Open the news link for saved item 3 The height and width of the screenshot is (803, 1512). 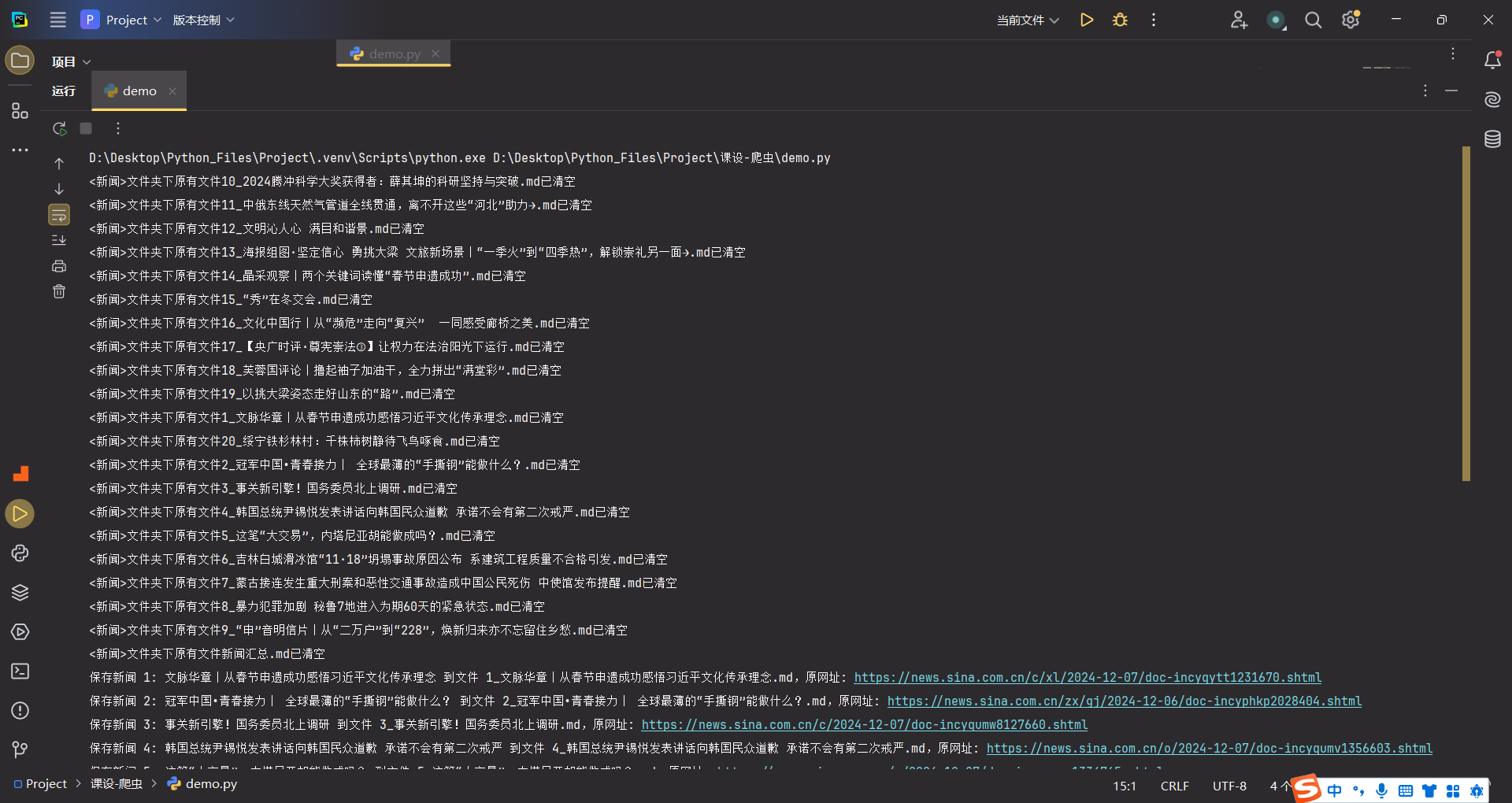(x=864, y=724)
